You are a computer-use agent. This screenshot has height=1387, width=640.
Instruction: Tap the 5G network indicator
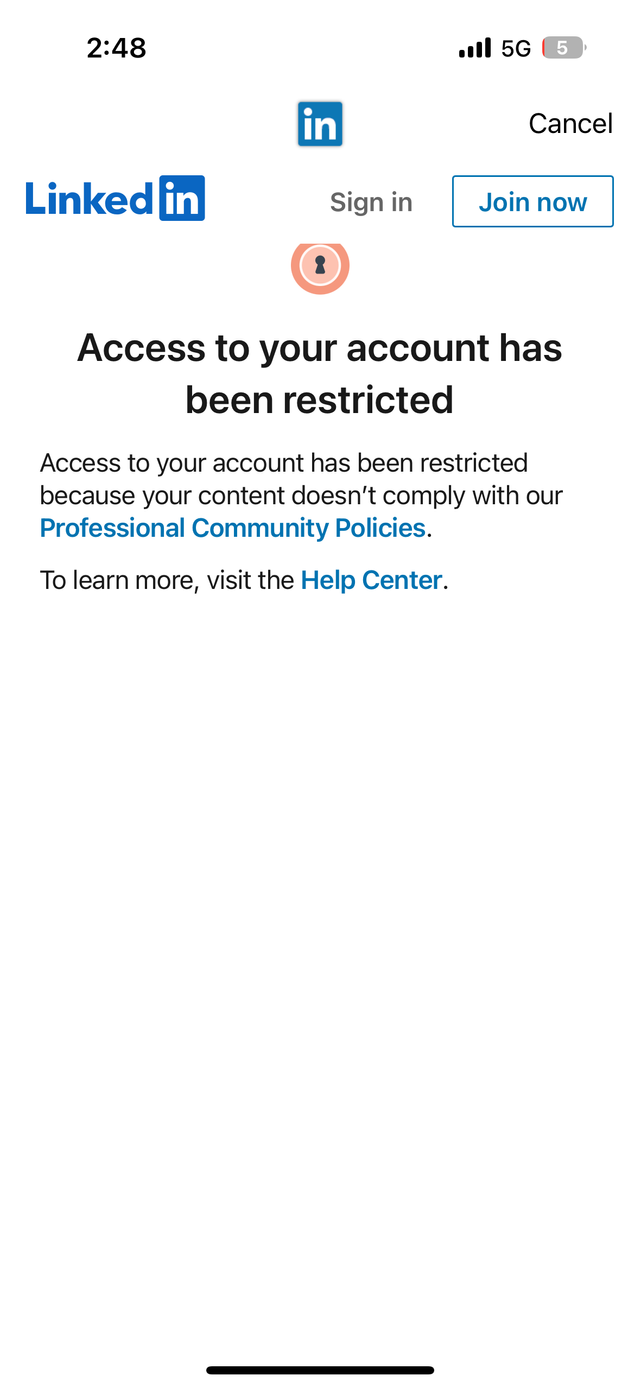point(516,48)
